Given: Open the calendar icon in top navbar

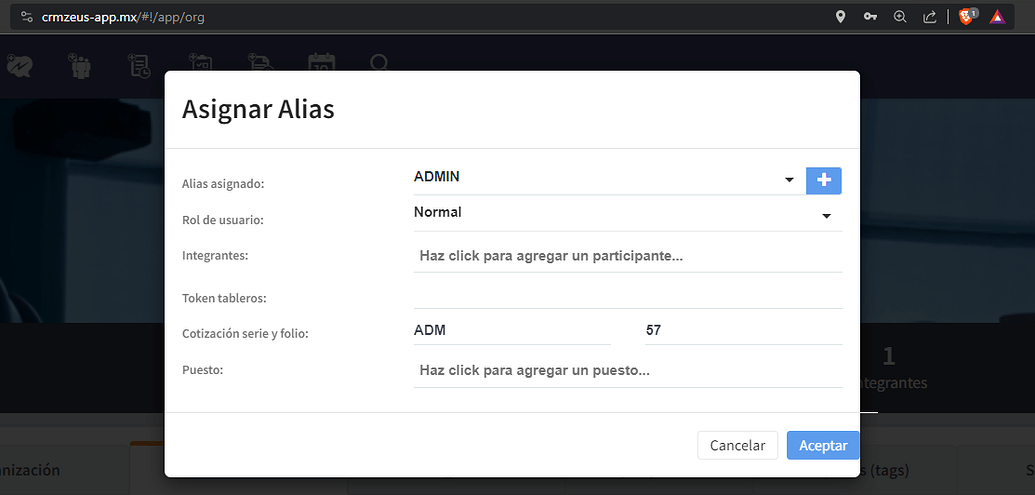Looking at the screenshot, I should pos(321,66).
